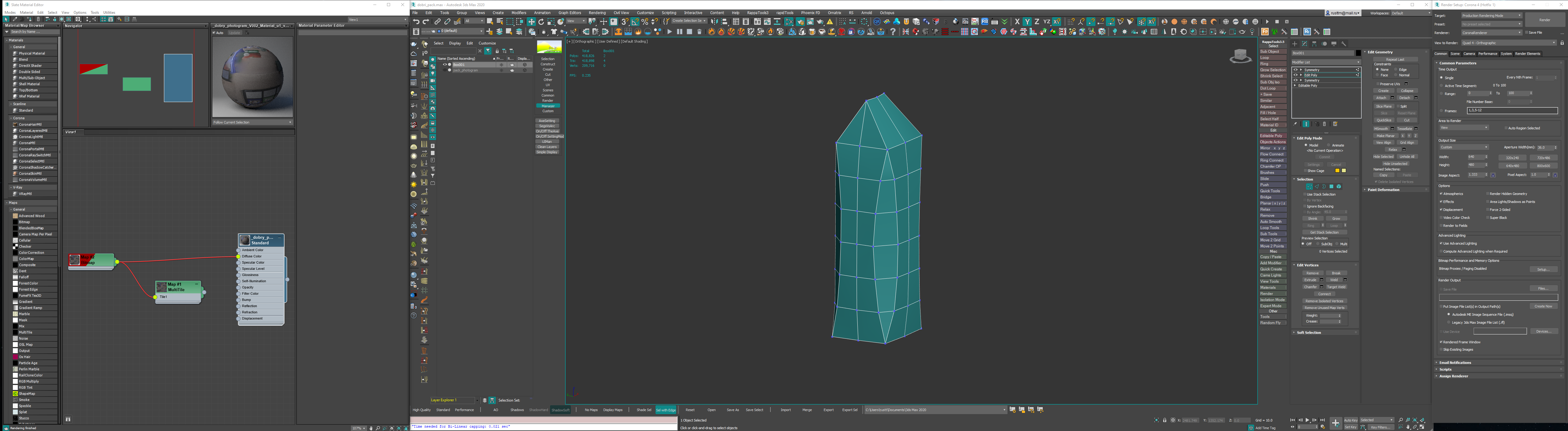This screenshot has width=1568, height=431.
Task: Click RappaTools Grow Selection button
Action: coord(1273,70)
